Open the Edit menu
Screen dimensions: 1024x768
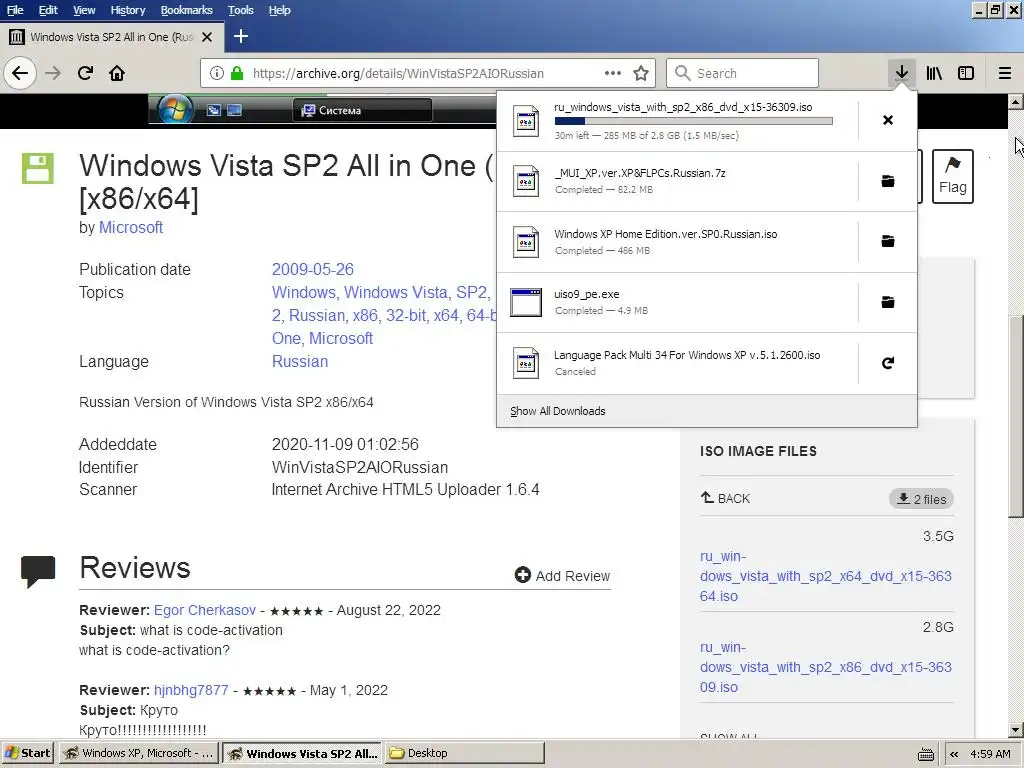(x=48, y=10)
